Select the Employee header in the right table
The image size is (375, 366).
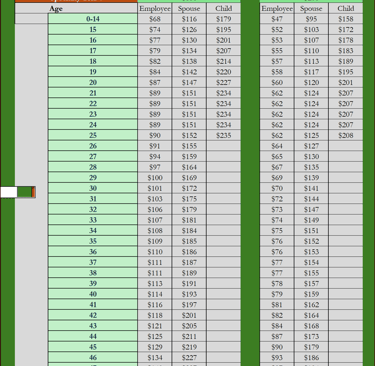277,9
